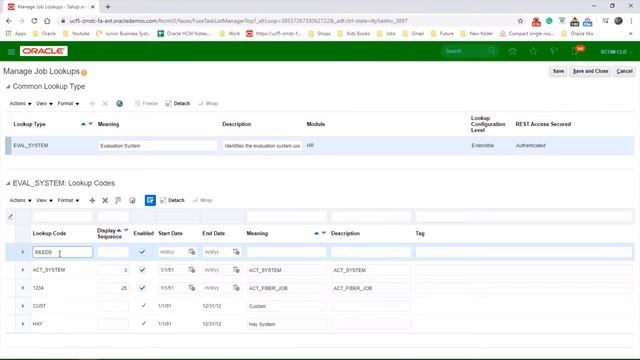Screen dimensions: 640x360
Task: Open the favorites star in Oracle header
Action: point(533,51)
